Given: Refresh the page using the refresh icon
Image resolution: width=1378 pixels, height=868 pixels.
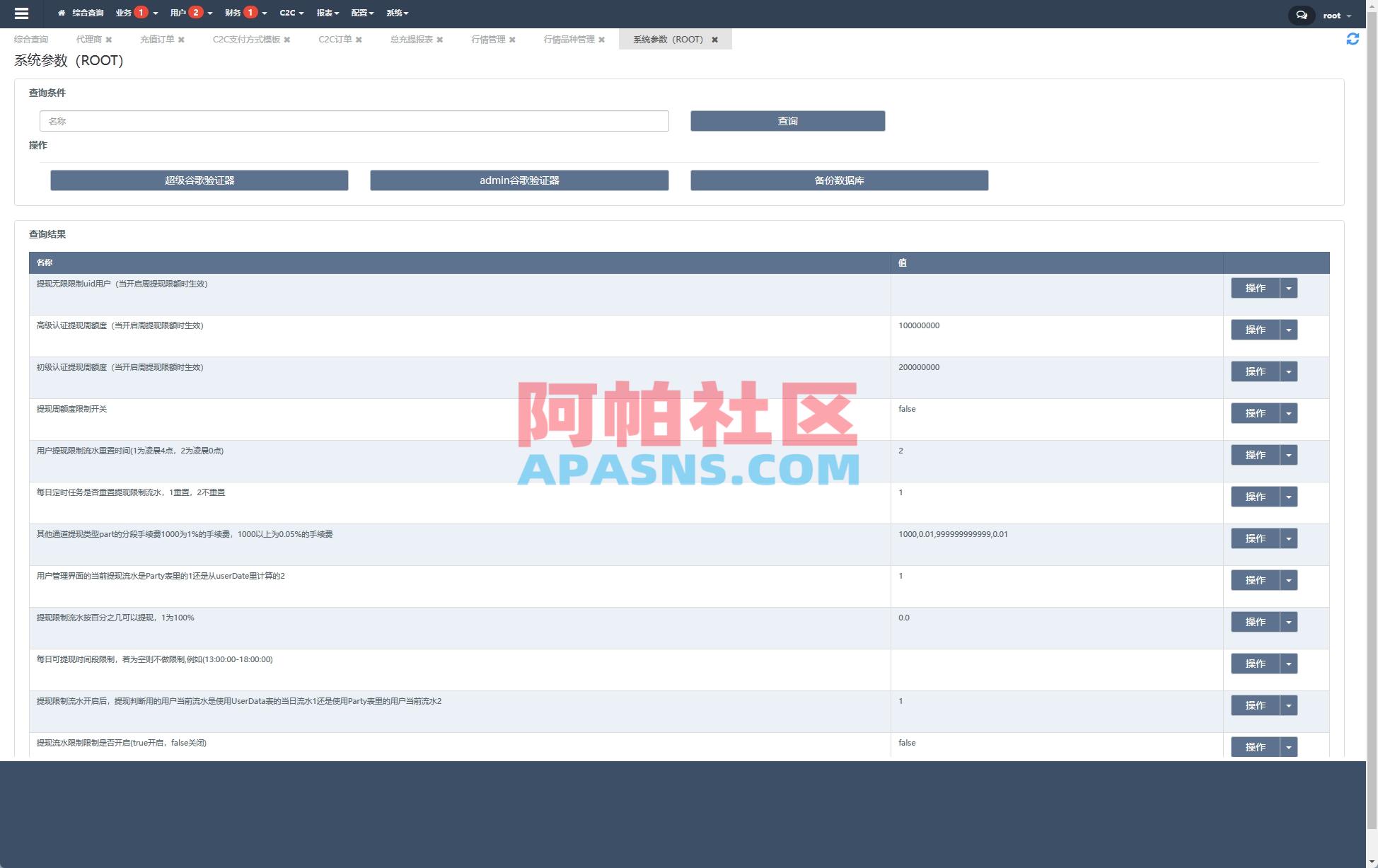Looking at the screenshot, I should pos(1354,40).
